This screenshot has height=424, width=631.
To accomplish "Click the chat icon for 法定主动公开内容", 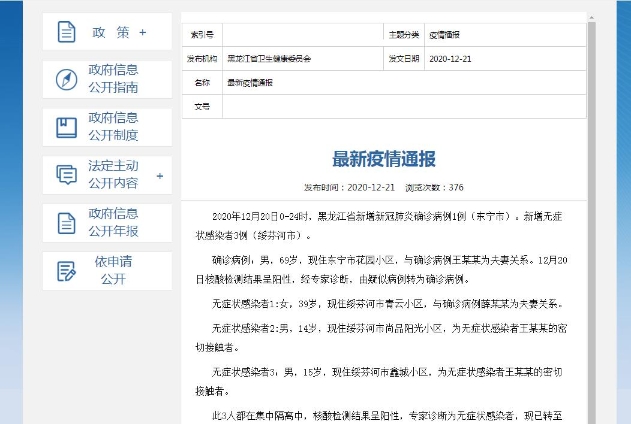I will click(66, 175).
